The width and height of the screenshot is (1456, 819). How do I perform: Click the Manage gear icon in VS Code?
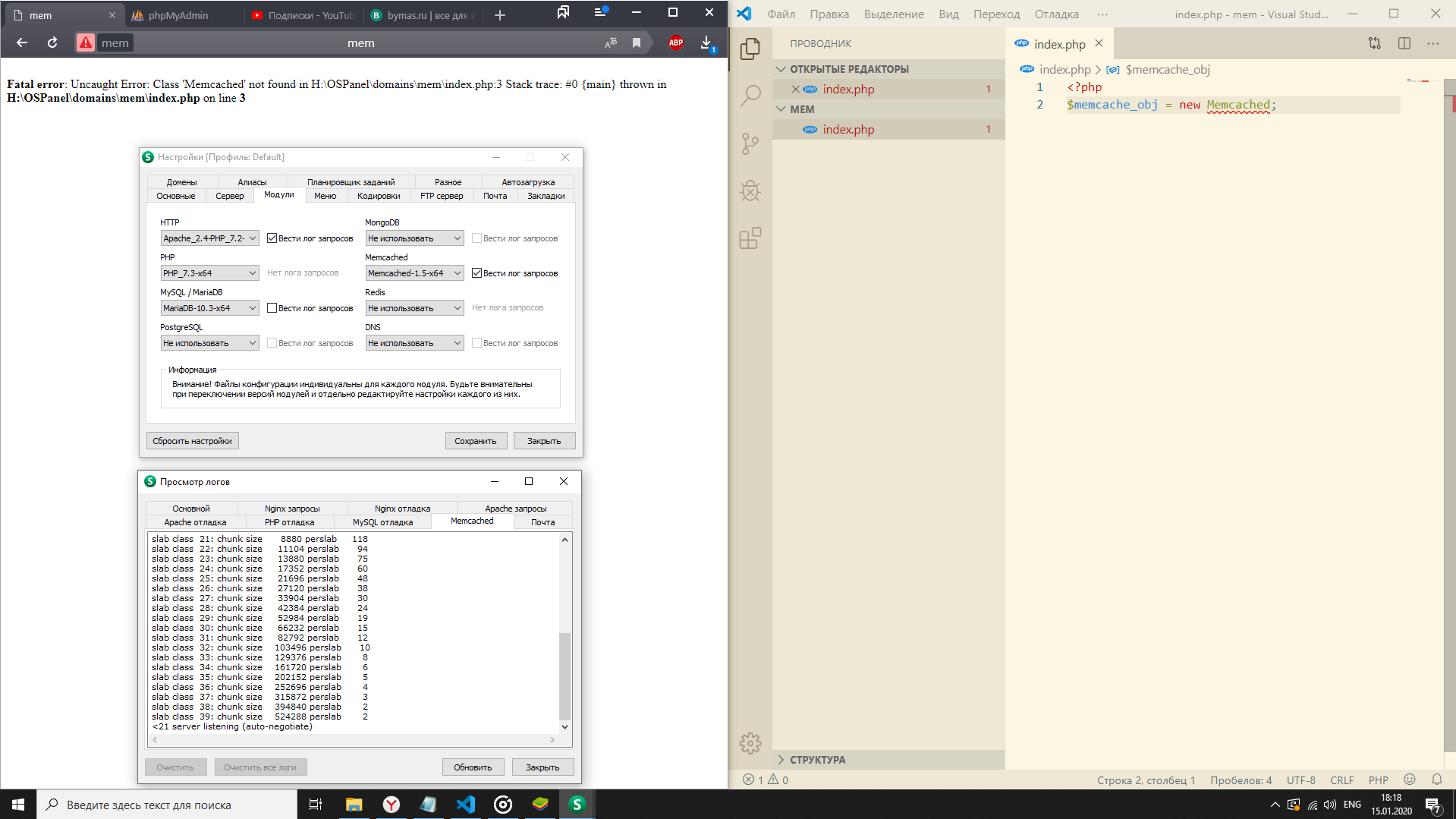coord(750,743)
